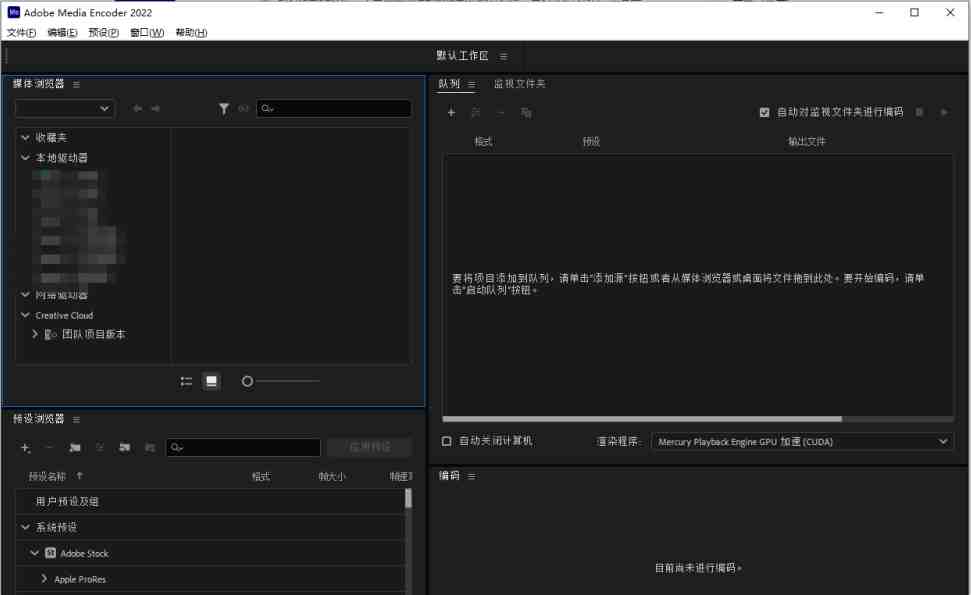This screenshot has height=595, width=971.
Task: Click the import preset icon
Action: click(122, 447)
